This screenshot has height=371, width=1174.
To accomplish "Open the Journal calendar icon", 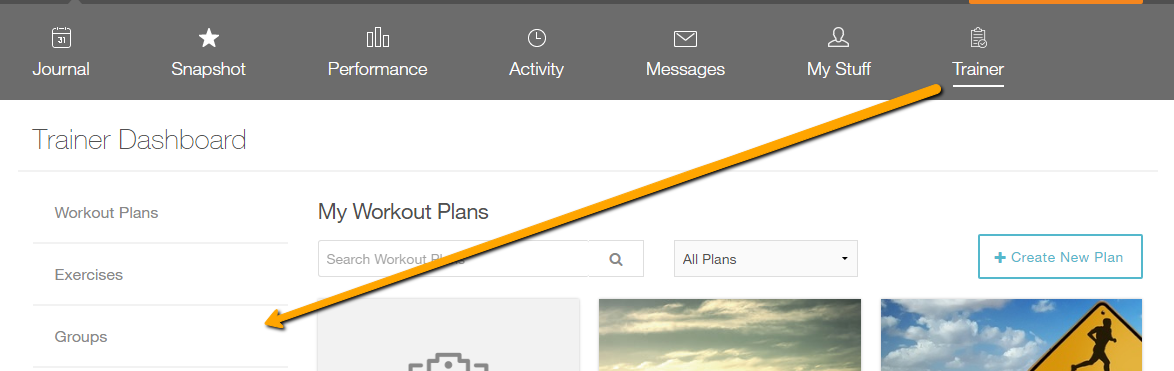I will (x=61, y=37).
